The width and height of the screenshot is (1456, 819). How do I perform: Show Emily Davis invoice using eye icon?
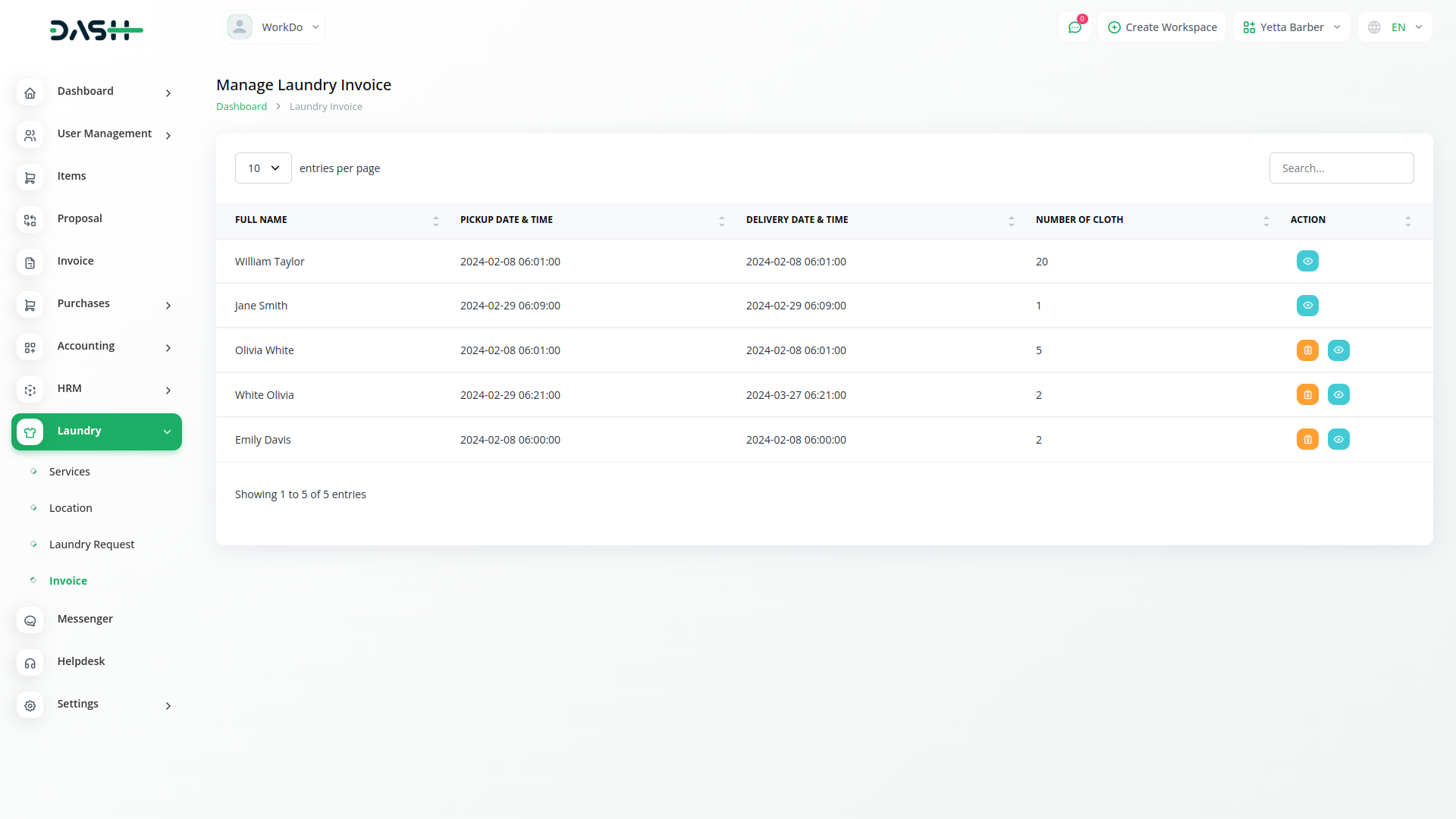click(x=1338, y=440)
